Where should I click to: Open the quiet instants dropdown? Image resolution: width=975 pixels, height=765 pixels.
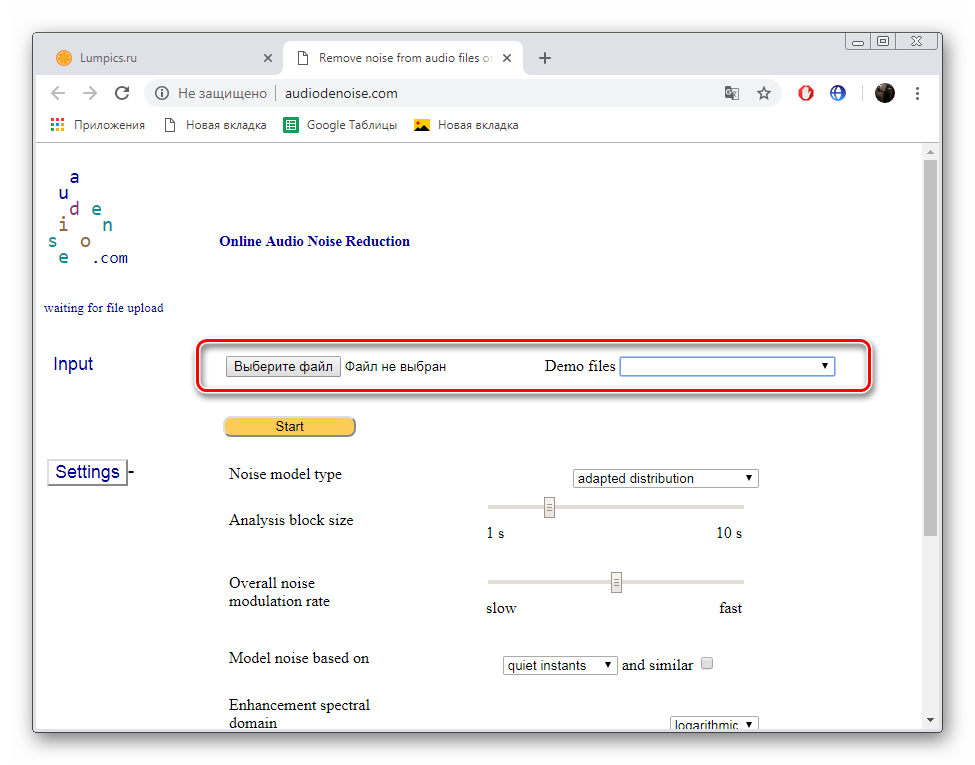560,665
